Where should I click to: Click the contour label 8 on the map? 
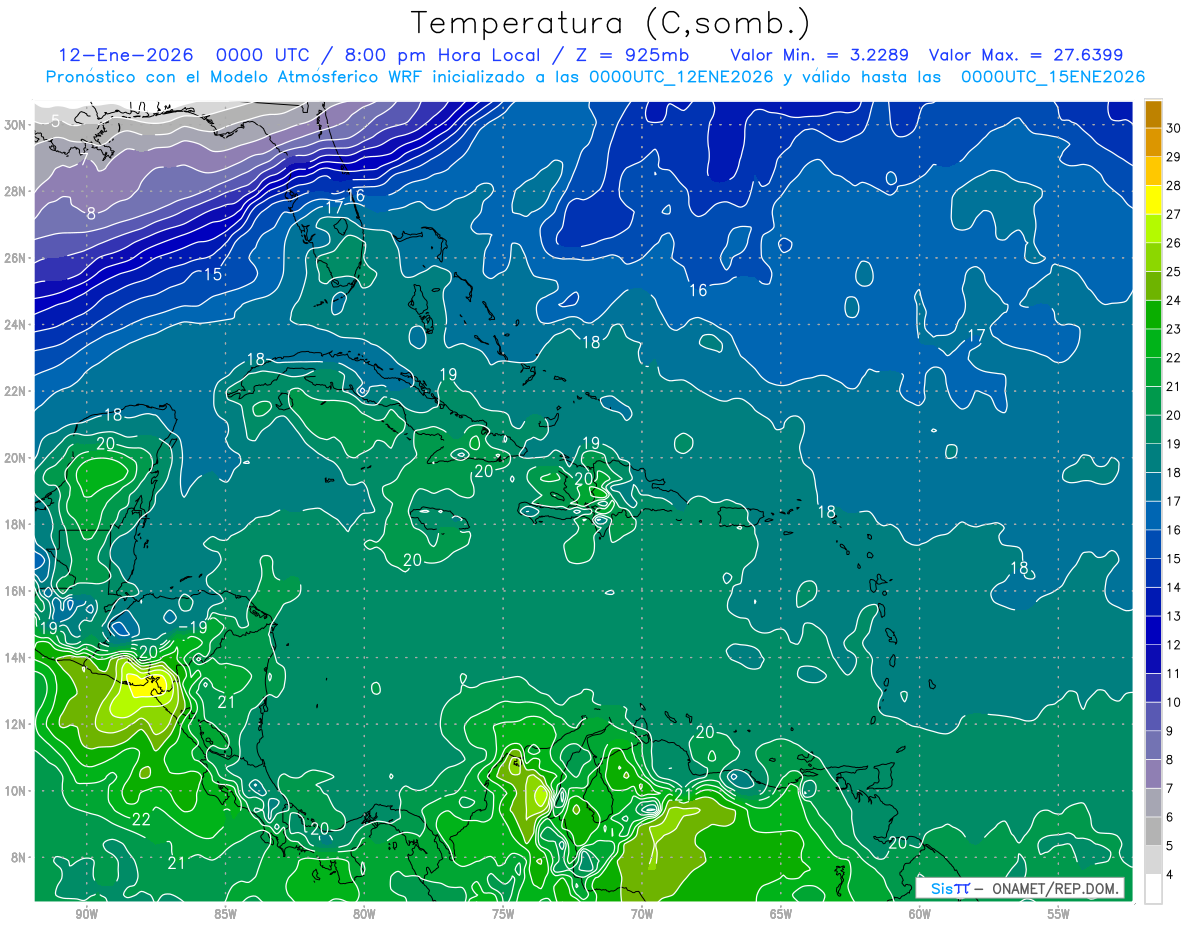tap(91, 213)
